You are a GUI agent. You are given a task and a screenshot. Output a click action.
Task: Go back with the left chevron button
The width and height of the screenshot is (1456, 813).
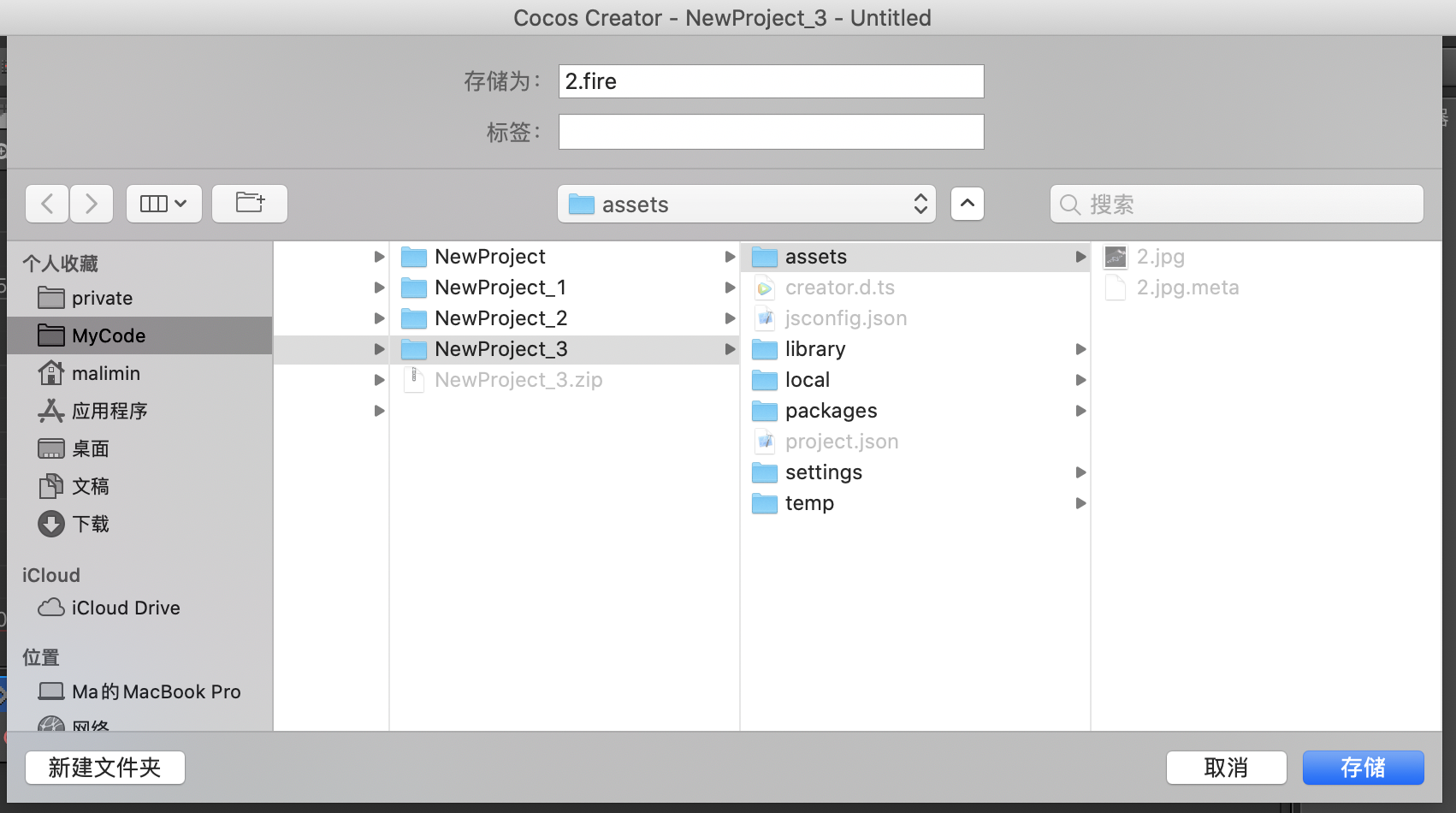pos(47,204)
